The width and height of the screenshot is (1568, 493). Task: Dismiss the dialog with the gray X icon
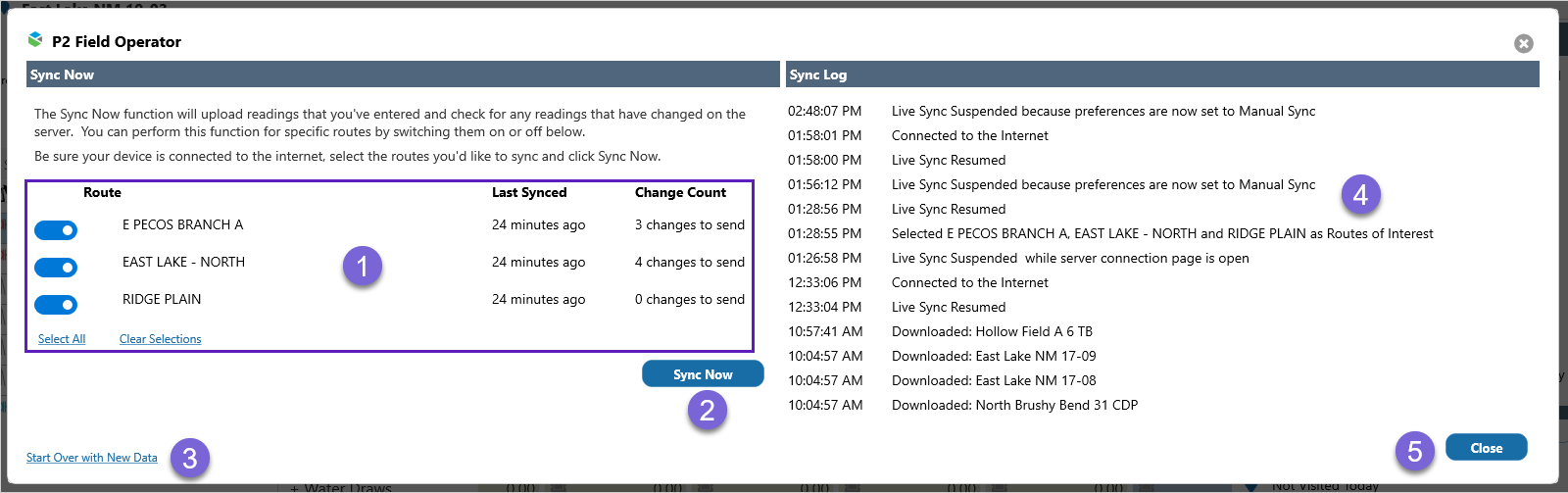(x=1523, y=43)
